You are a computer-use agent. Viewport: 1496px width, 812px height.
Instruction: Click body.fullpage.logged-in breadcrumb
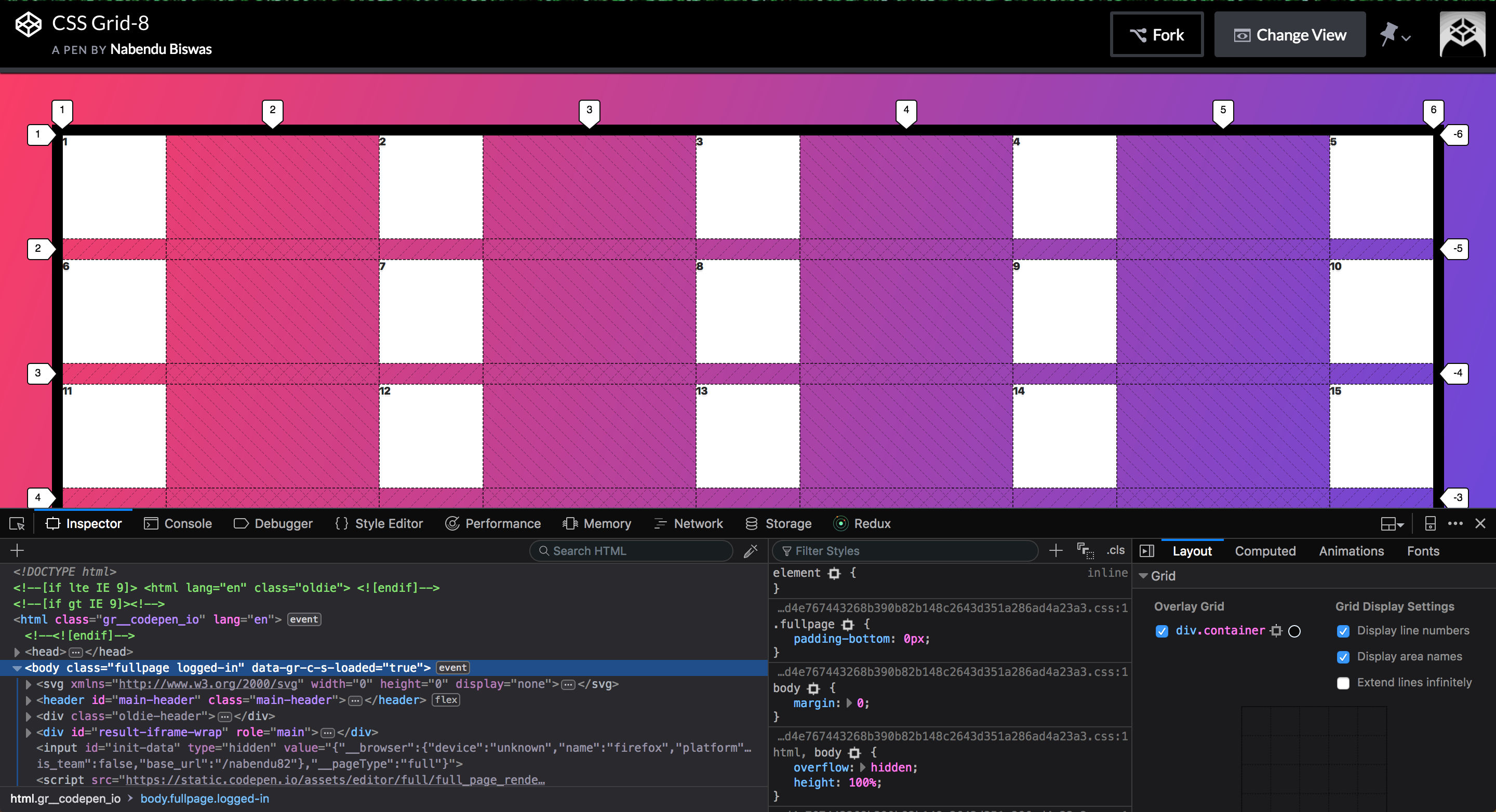tap(205, 799)
